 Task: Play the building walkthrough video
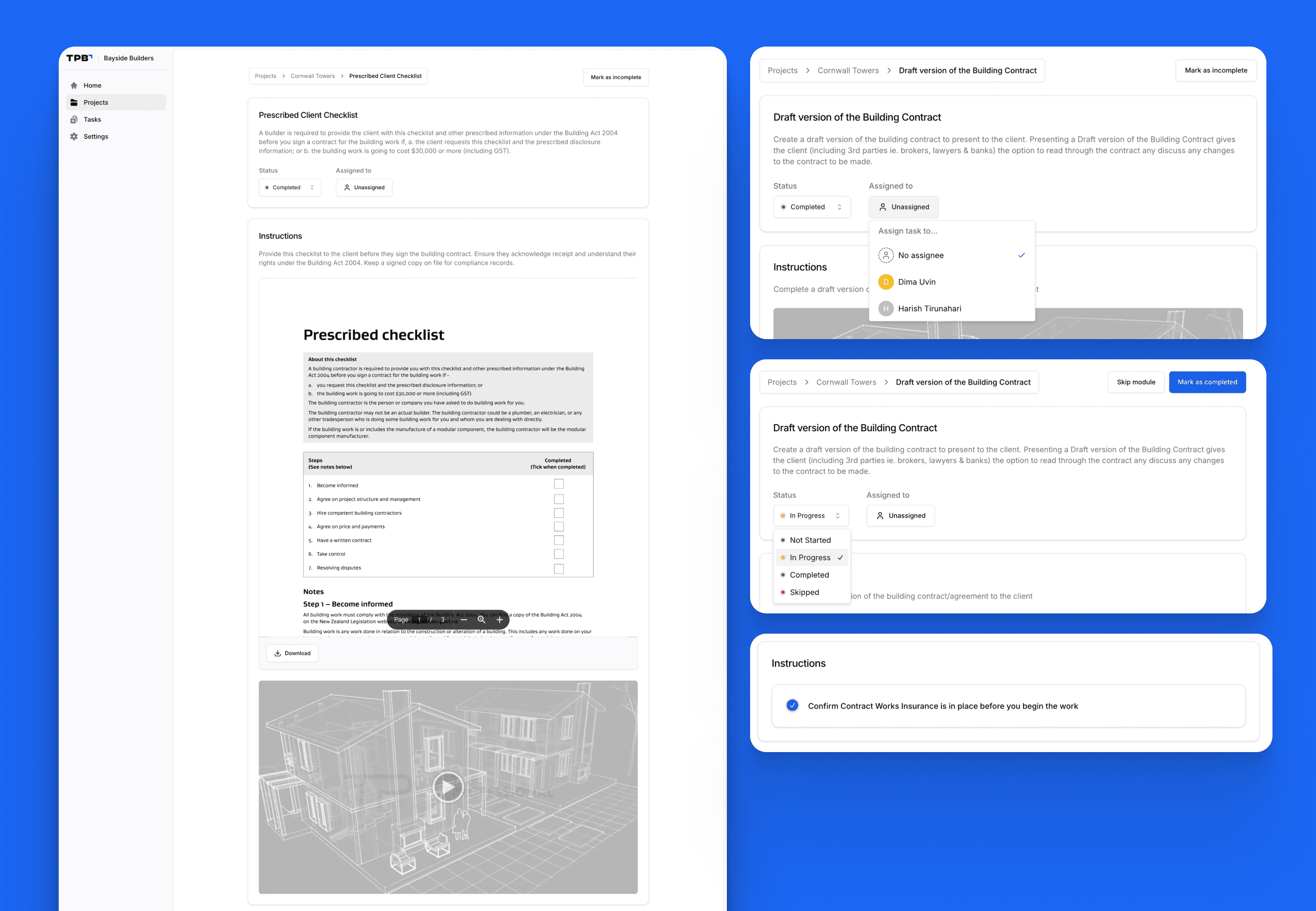448,786
